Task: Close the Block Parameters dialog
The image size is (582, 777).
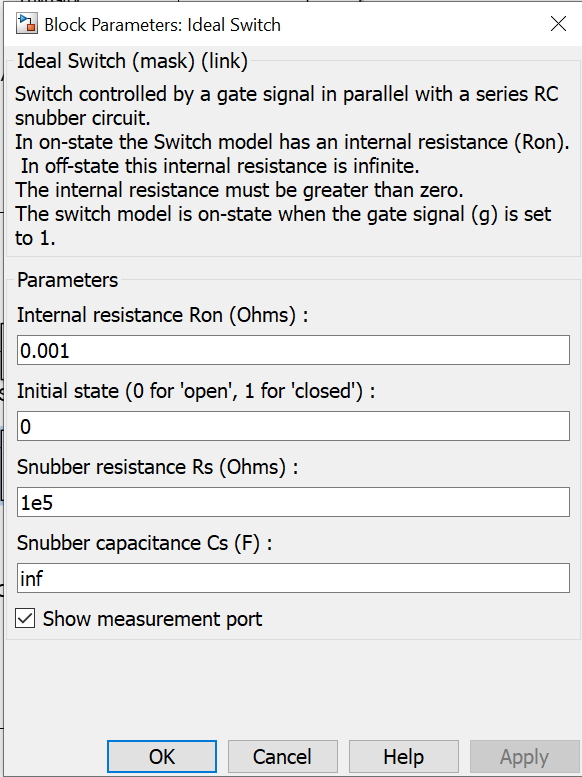Action: point(558,23)
